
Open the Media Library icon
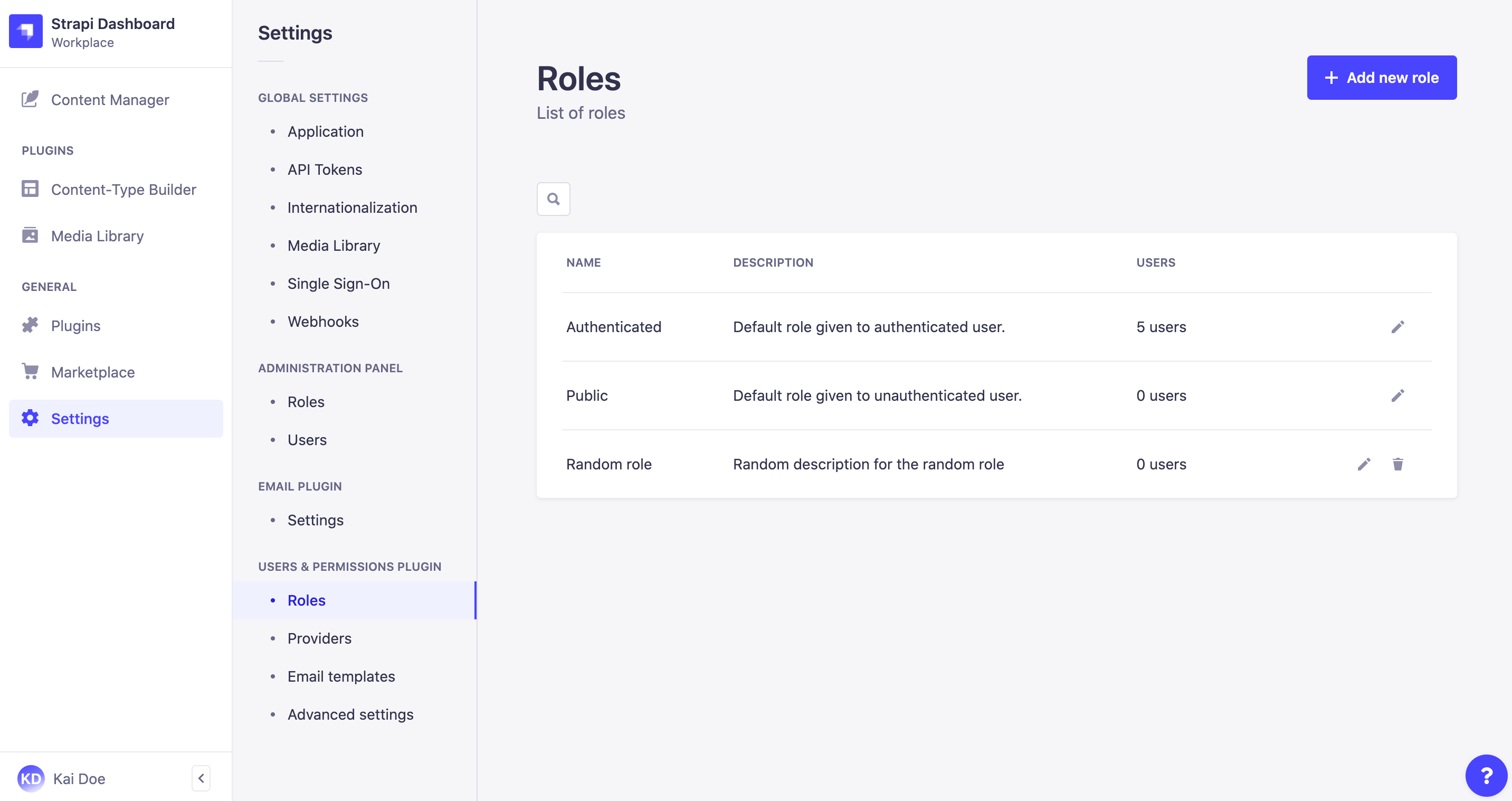click(30, 235)
